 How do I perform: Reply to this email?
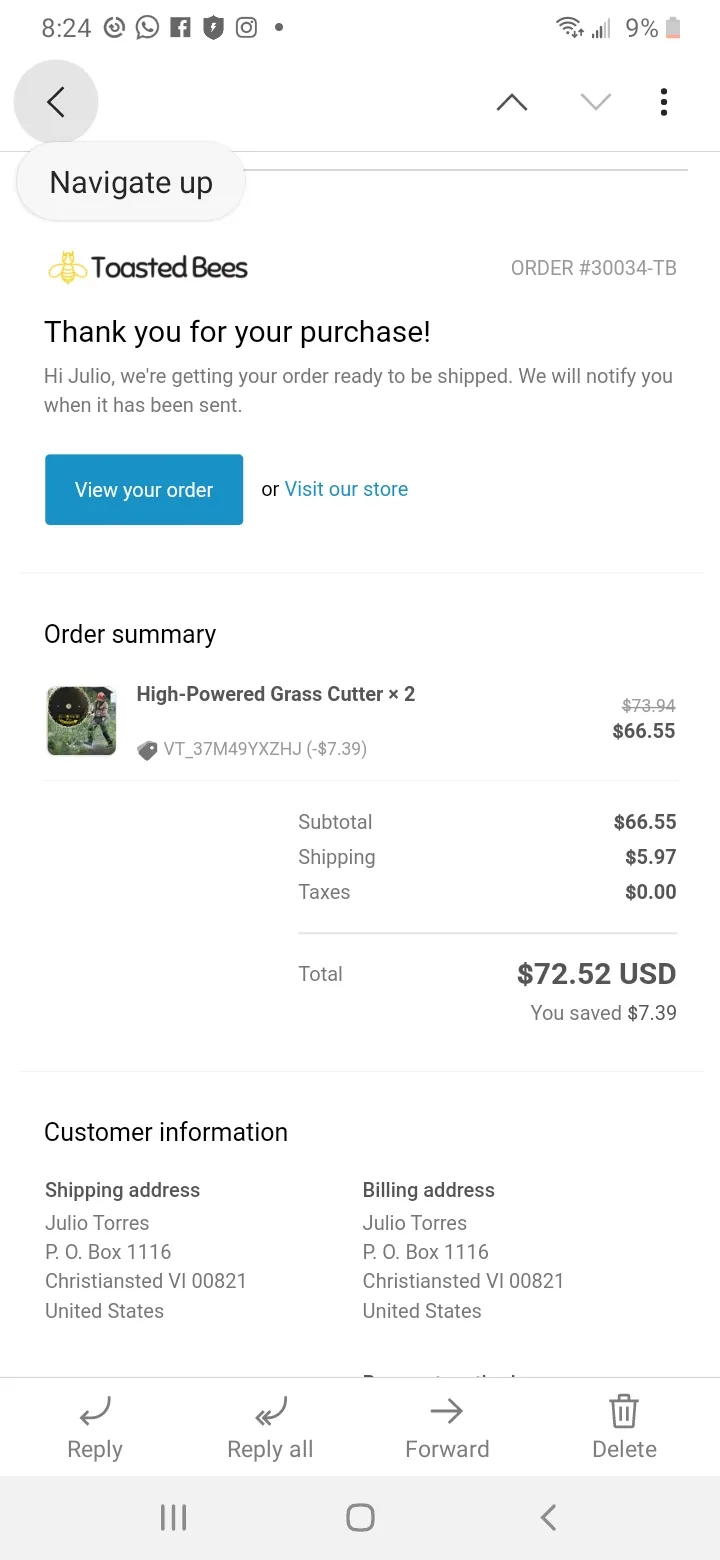[95, 1428]
